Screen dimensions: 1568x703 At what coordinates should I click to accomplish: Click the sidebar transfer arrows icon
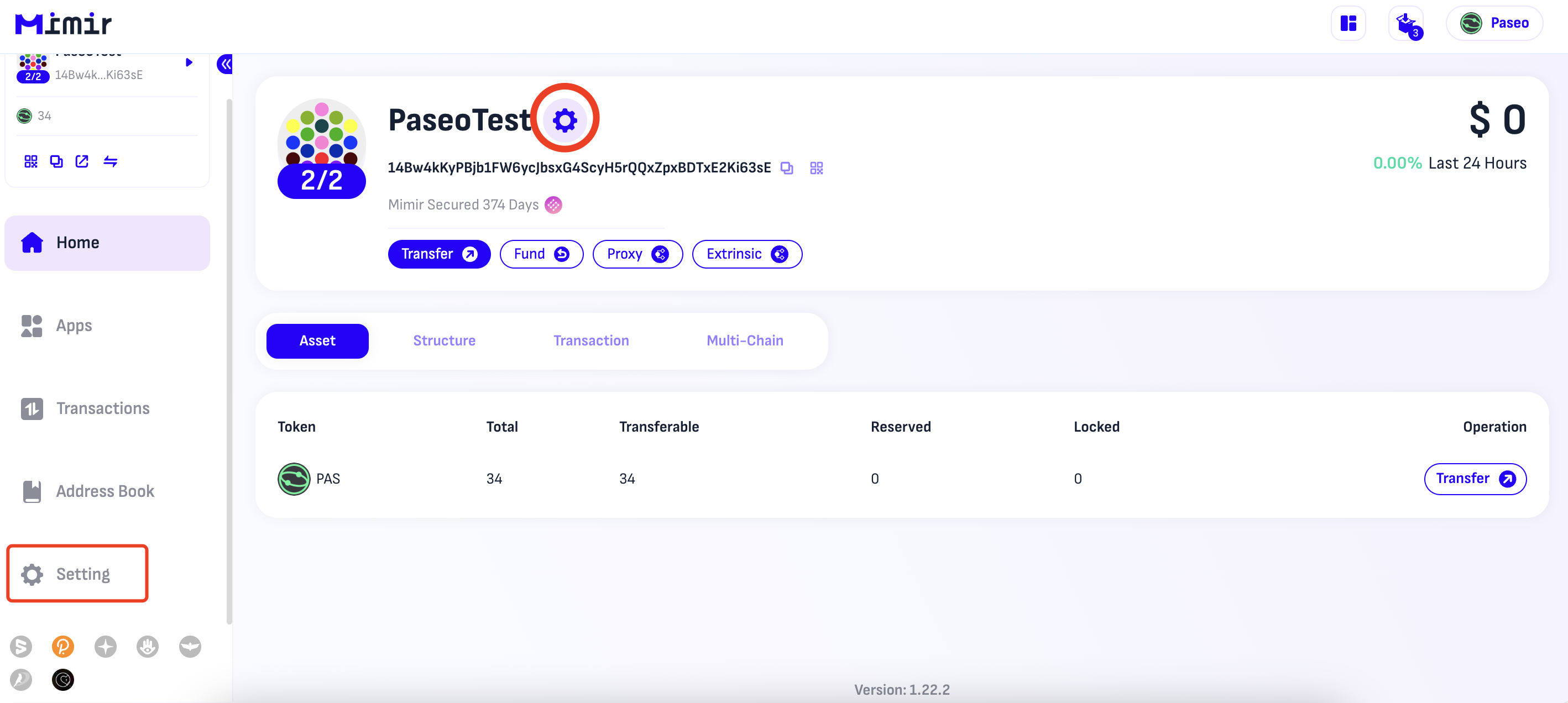[110, 161]
